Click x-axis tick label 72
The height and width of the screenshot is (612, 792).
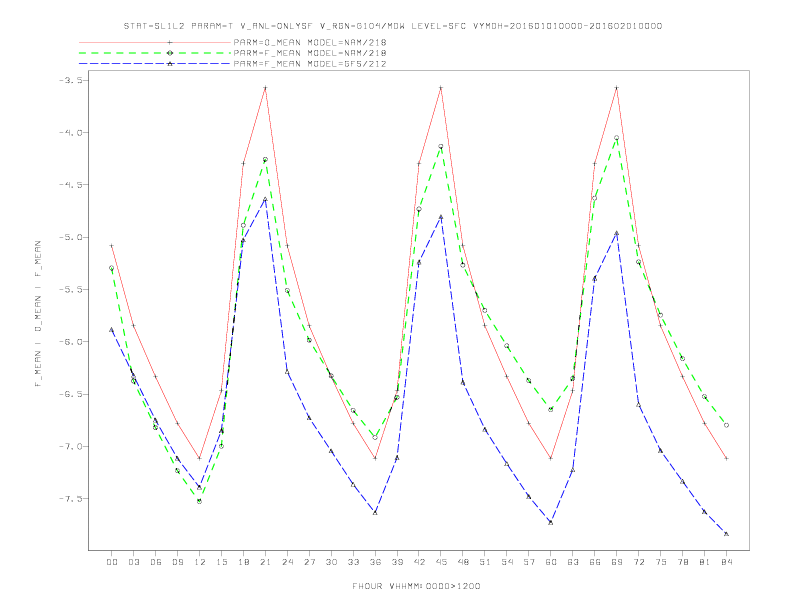coord(638,562)
